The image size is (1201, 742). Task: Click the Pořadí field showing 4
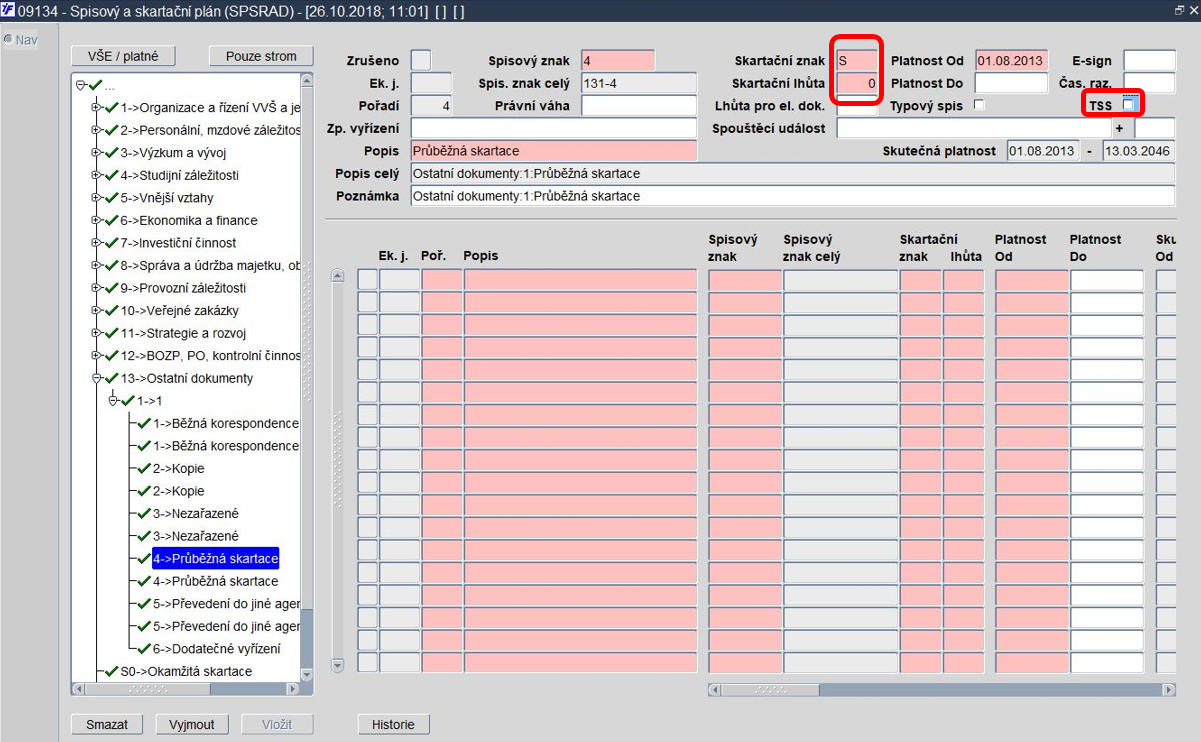click(431, 105)
